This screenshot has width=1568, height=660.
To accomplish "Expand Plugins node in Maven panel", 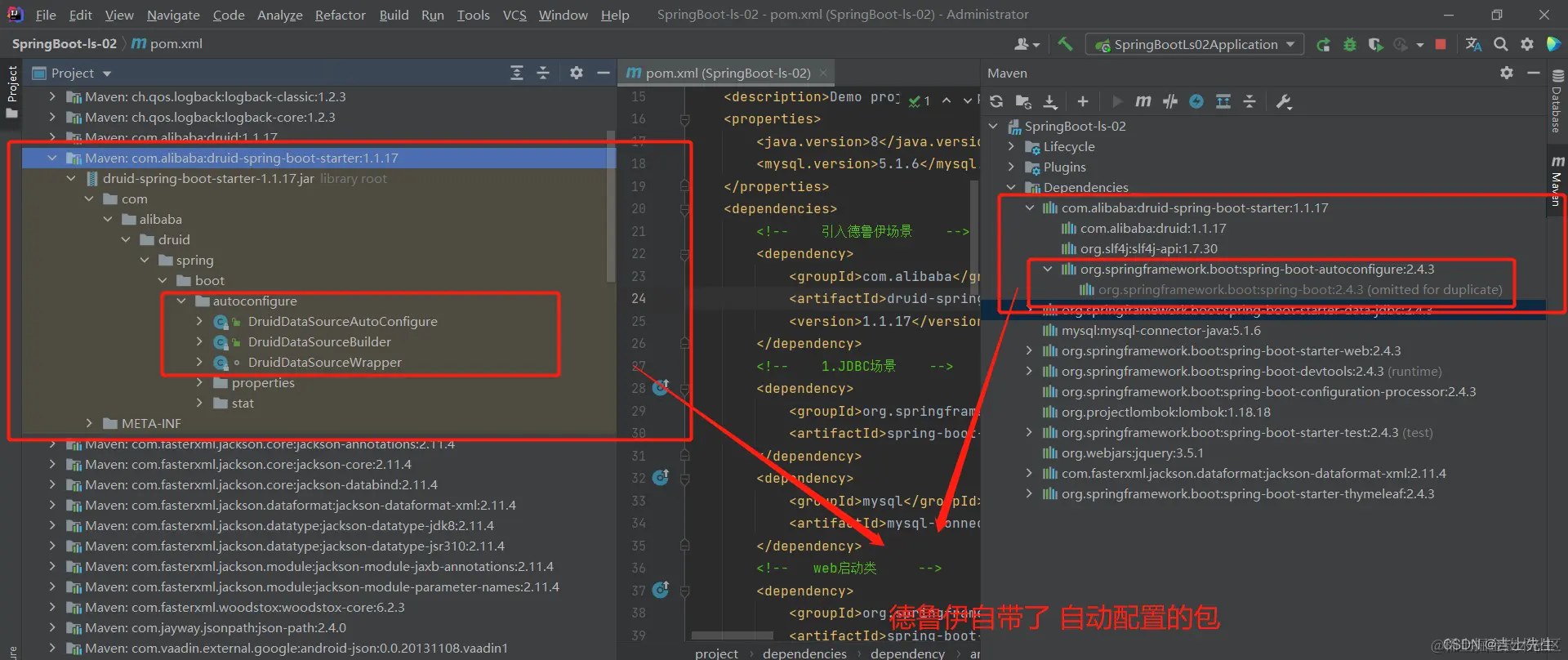I will pyautogui.click(x=1011, y=167).
